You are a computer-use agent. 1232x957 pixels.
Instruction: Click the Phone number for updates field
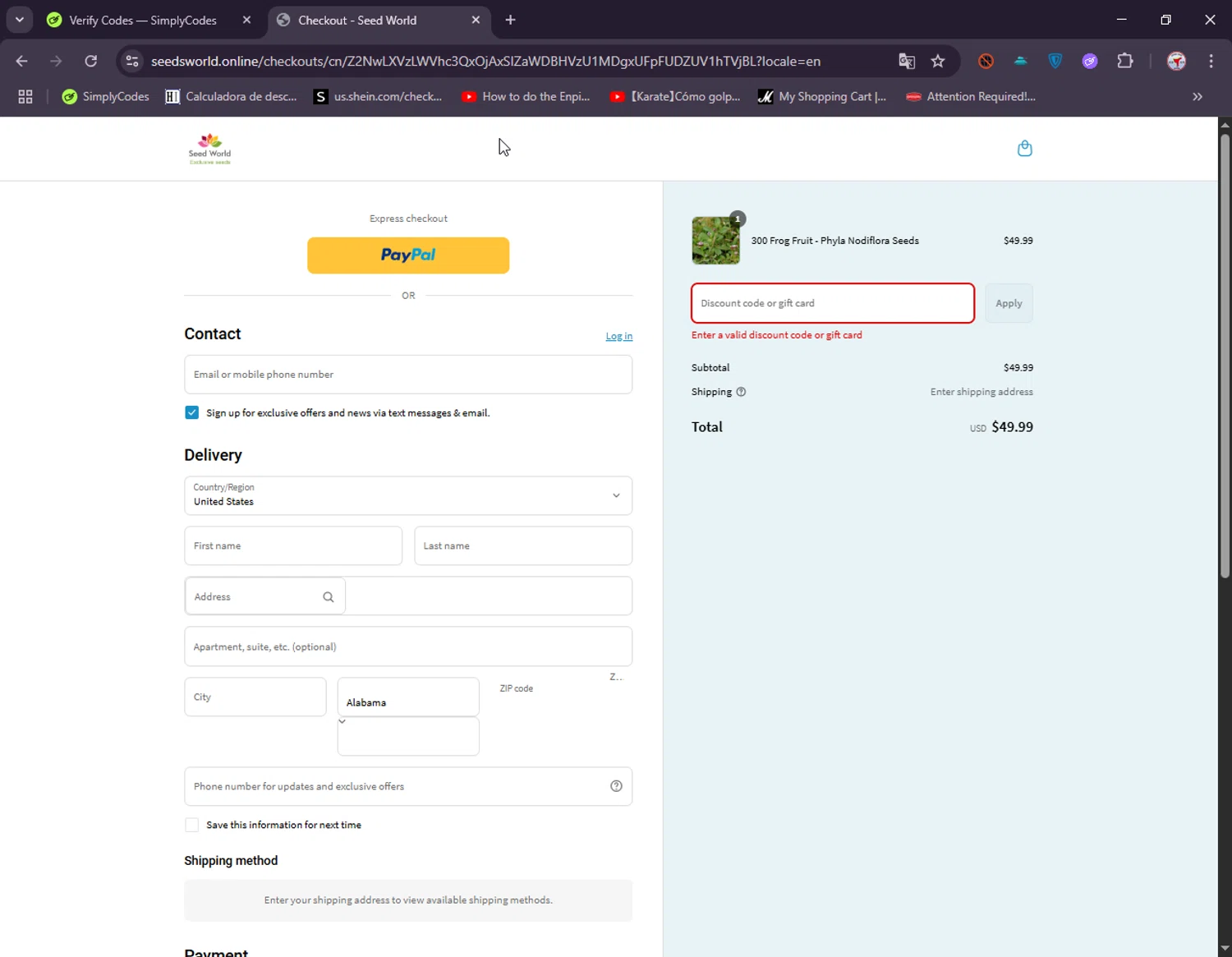coord(408,786)
